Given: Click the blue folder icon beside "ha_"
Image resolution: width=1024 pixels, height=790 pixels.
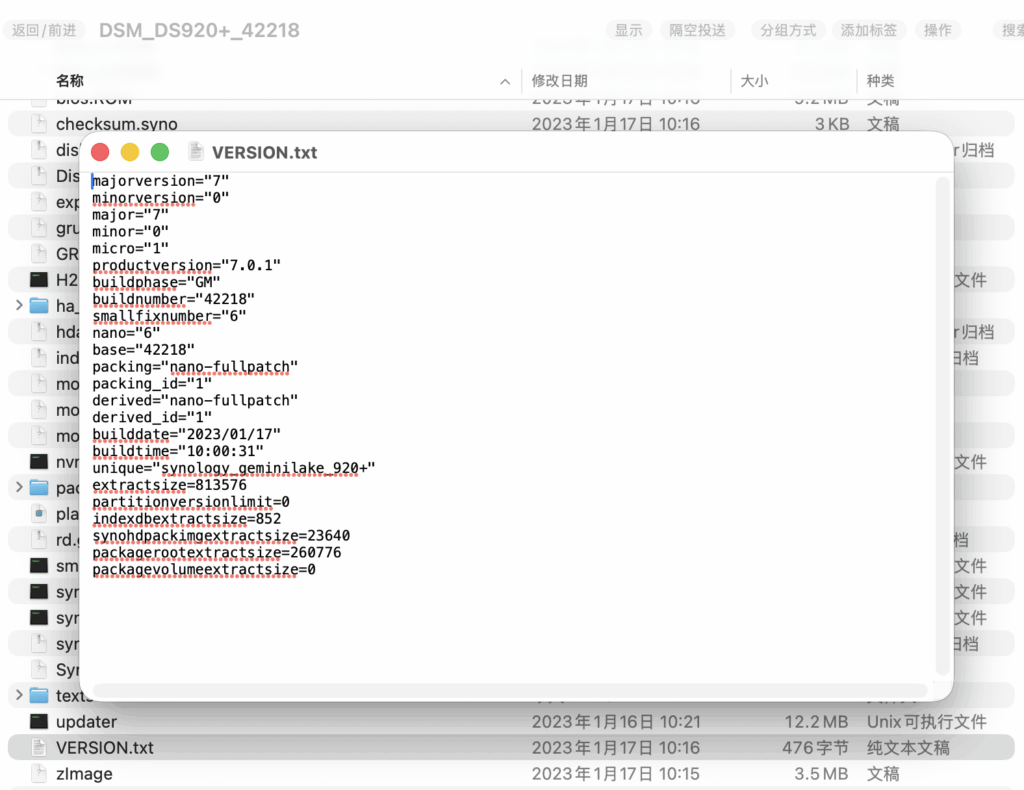Looking at the screenshot, I should click(39, 305).
